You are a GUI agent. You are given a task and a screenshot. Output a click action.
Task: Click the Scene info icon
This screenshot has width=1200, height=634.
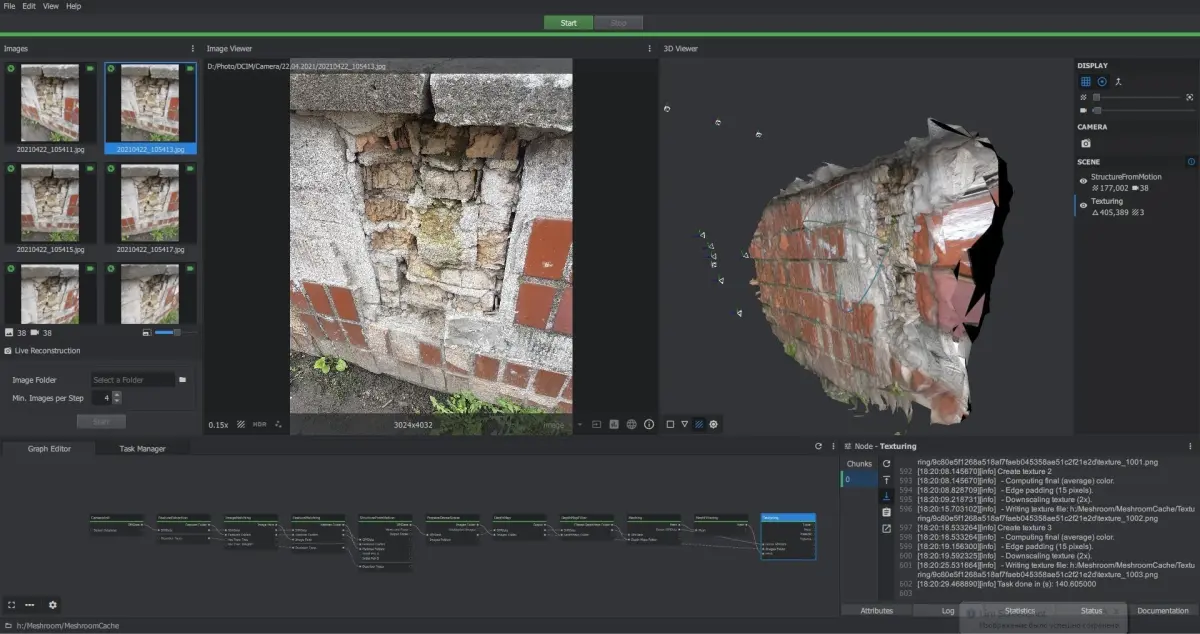click(1191, 161)
